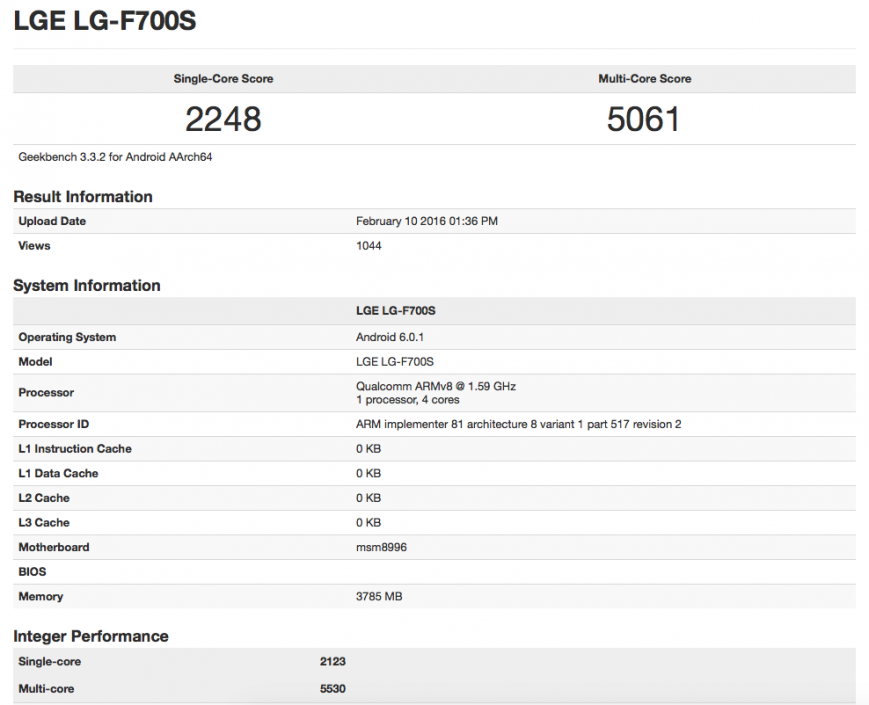869x705 pixels.
Task: Click the msm8996 motherboard value
Action: coord(381,547)
